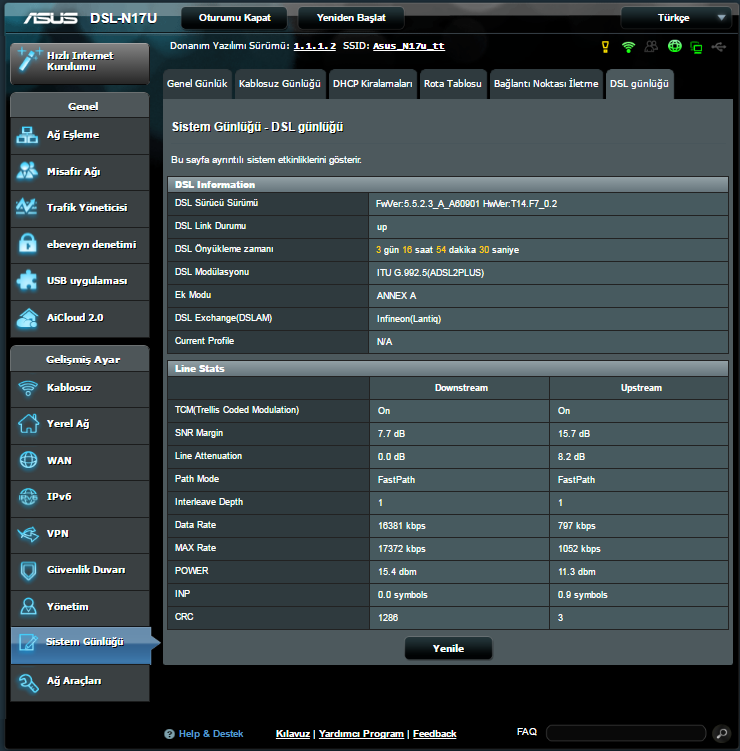Click the DSL uptime value 3 gün 16 saat

pos(447,250)
